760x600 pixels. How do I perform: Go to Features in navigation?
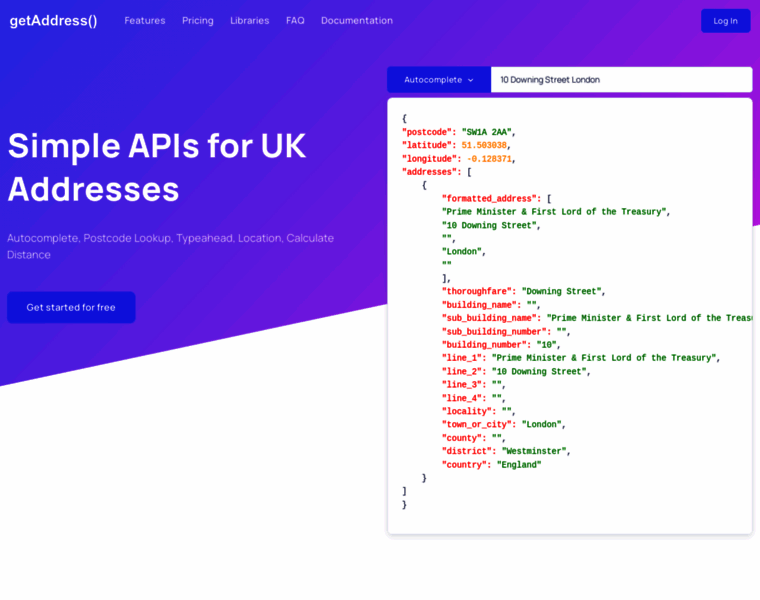[x=145, y=21]
